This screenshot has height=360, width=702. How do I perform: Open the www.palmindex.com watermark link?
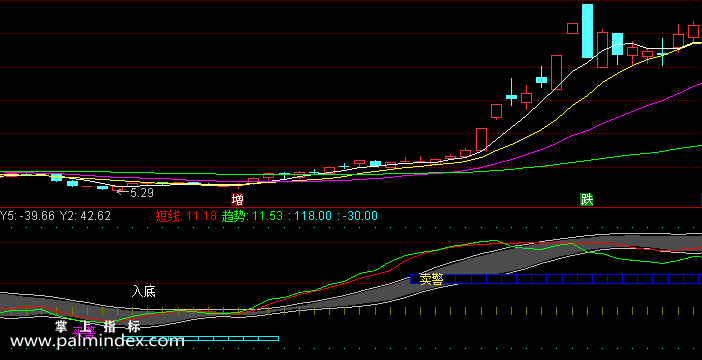coord(97,342)
